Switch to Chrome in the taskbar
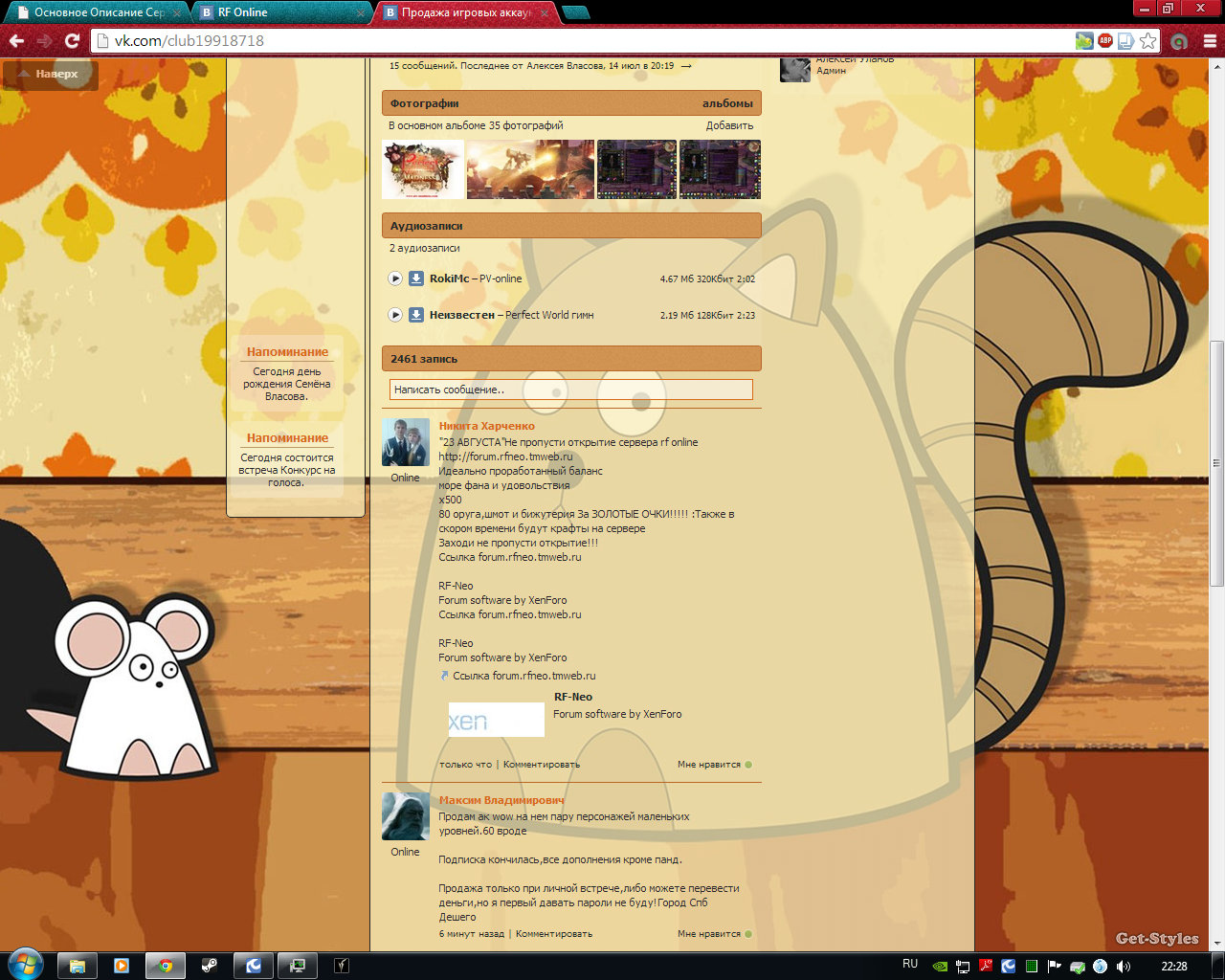This screenshot has height=980, width=1225. [x=166, y=966]
